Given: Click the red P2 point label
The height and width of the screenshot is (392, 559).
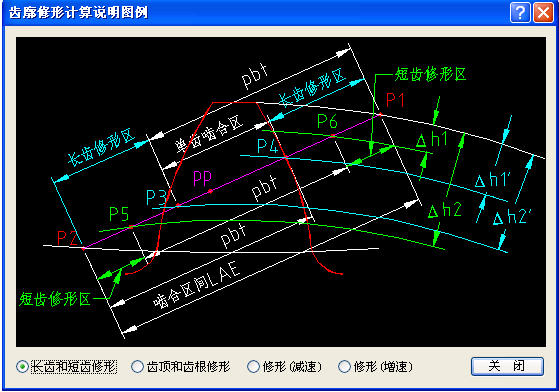Looking at the screenshot, I should [67, 238].
